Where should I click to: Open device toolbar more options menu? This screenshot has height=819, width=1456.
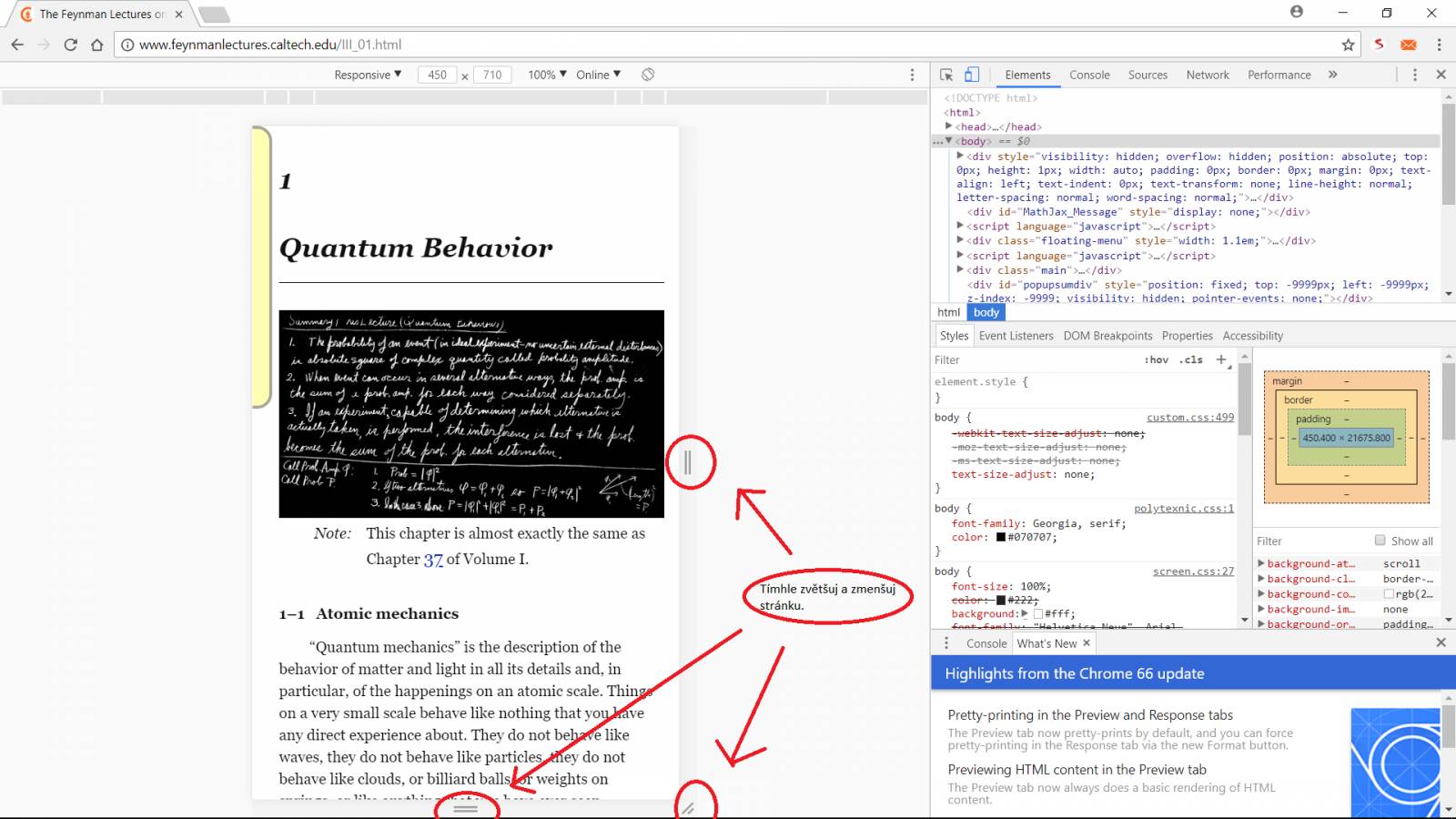pos(912,75)
